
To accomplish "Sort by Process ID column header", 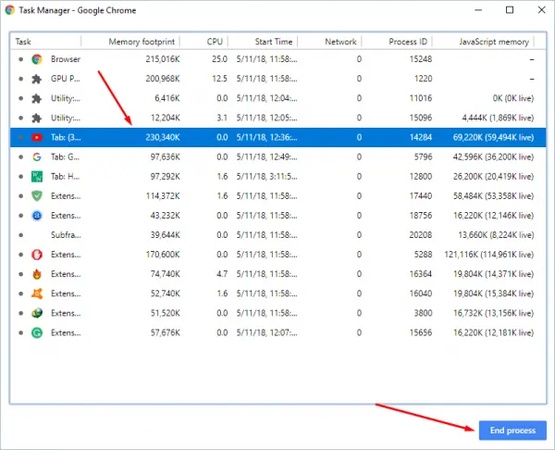I will 408,42.
